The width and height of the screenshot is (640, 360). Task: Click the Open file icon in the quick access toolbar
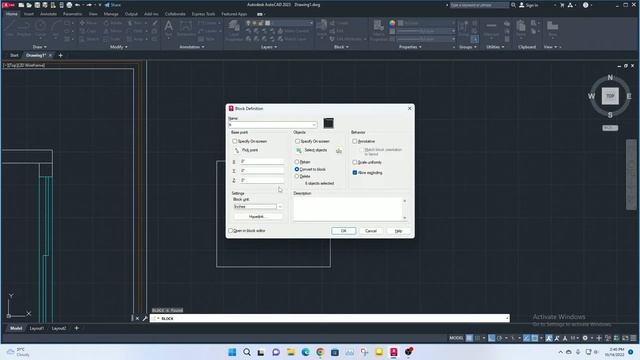[29, 5]
